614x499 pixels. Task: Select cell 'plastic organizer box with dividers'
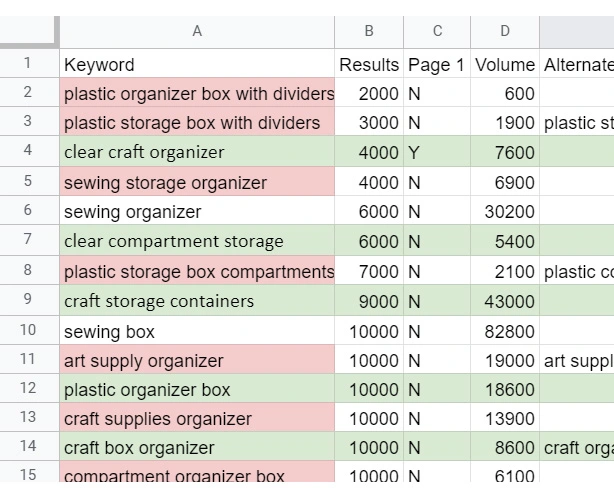[197, 92]
